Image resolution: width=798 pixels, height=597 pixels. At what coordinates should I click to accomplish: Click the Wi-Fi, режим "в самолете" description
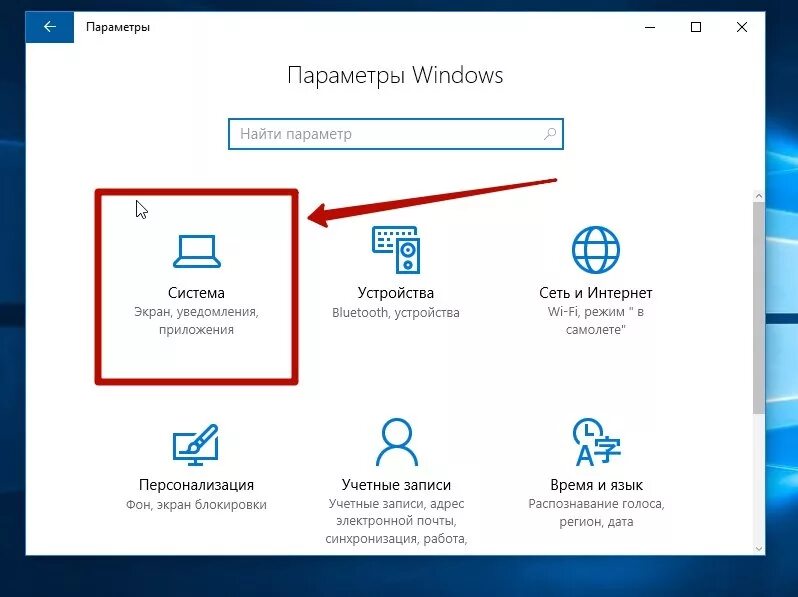tap(595, 321)
